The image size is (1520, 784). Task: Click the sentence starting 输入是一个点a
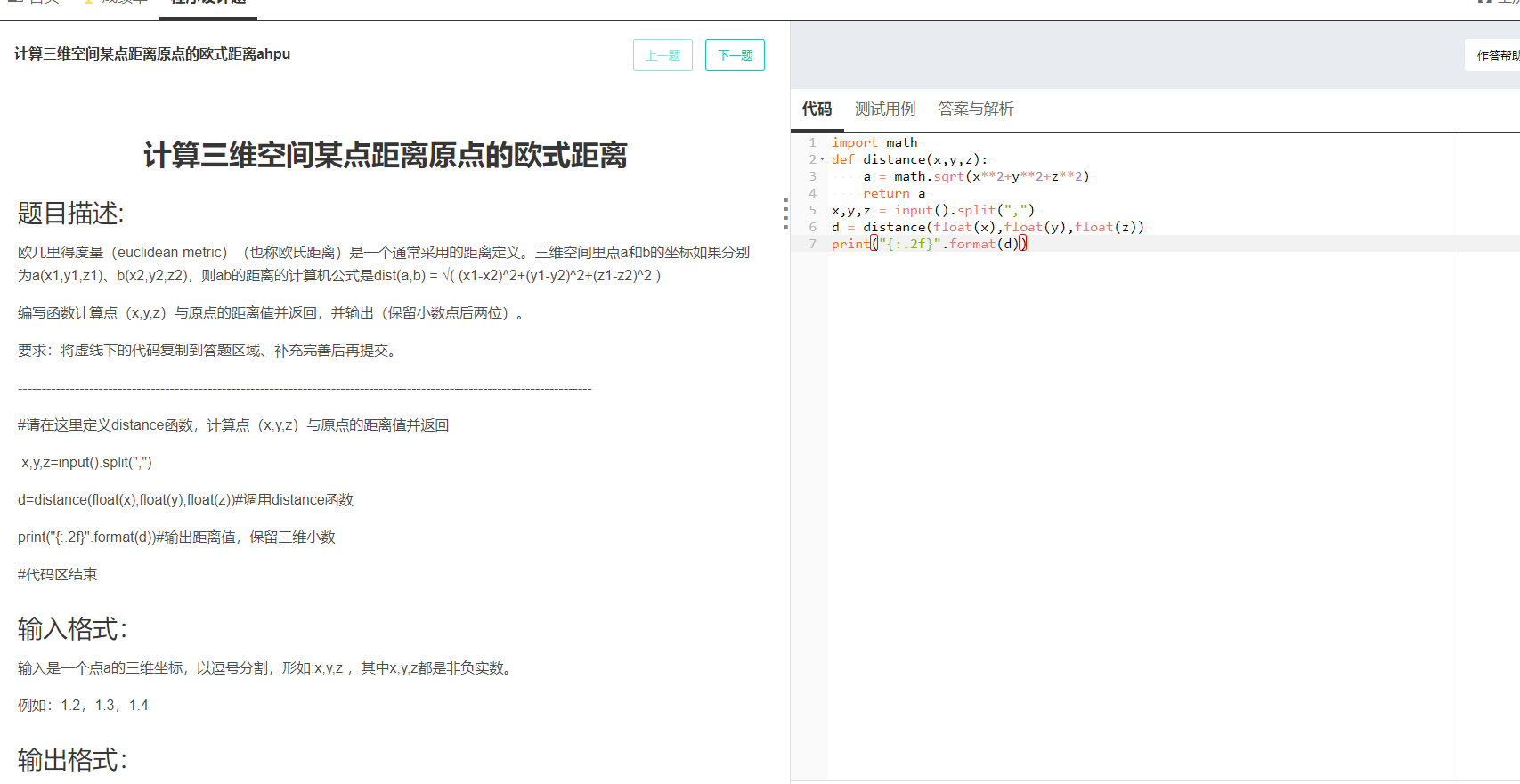pyautogui.click(x=267, y=668)
